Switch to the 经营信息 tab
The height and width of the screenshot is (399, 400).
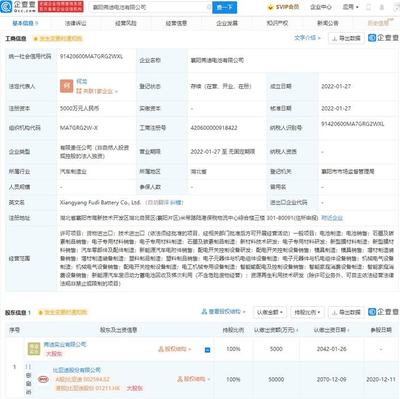176,23
